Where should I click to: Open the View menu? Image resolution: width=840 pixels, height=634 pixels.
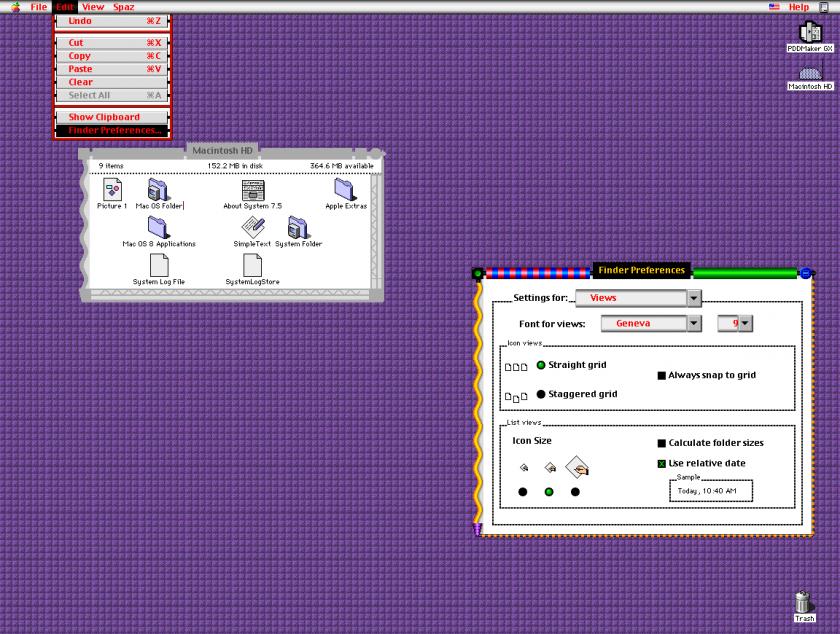[x=93, y=7]
